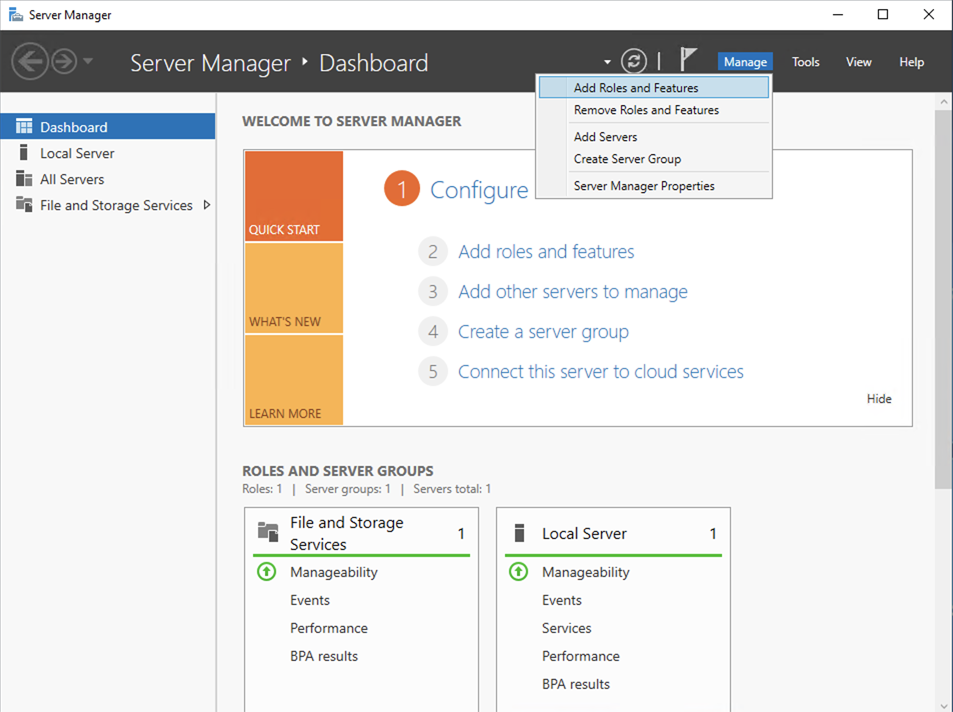Open Performance in File and Storage Services tile
The image size is (953, 712).
329,628
